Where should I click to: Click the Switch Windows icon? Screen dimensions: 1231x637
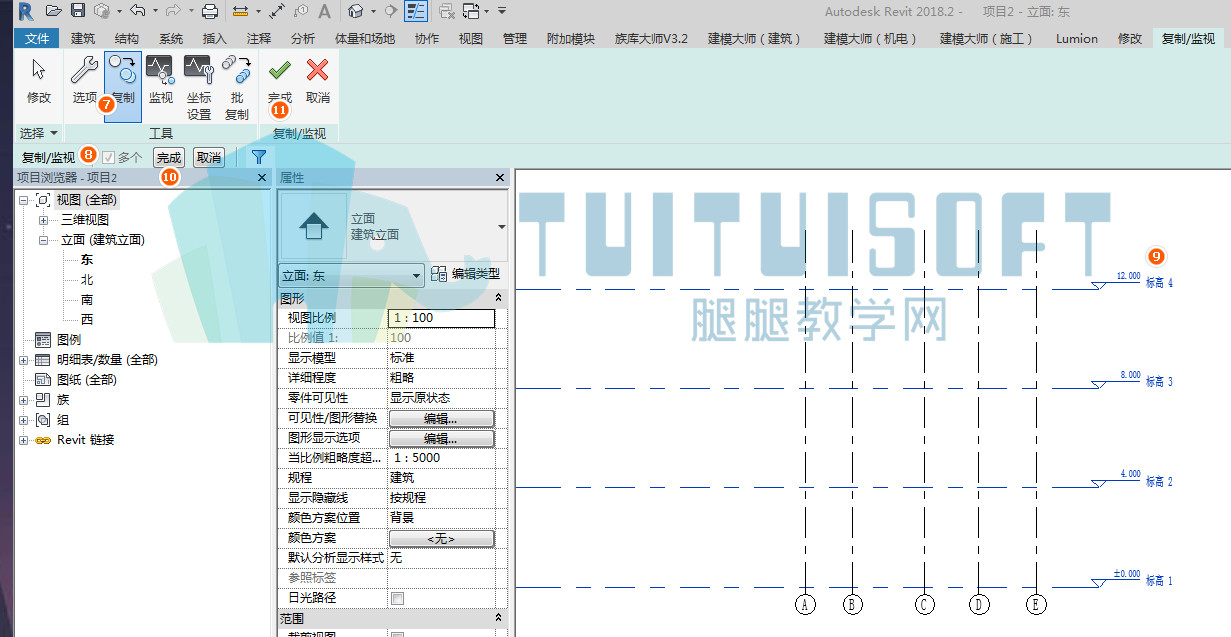472,11
